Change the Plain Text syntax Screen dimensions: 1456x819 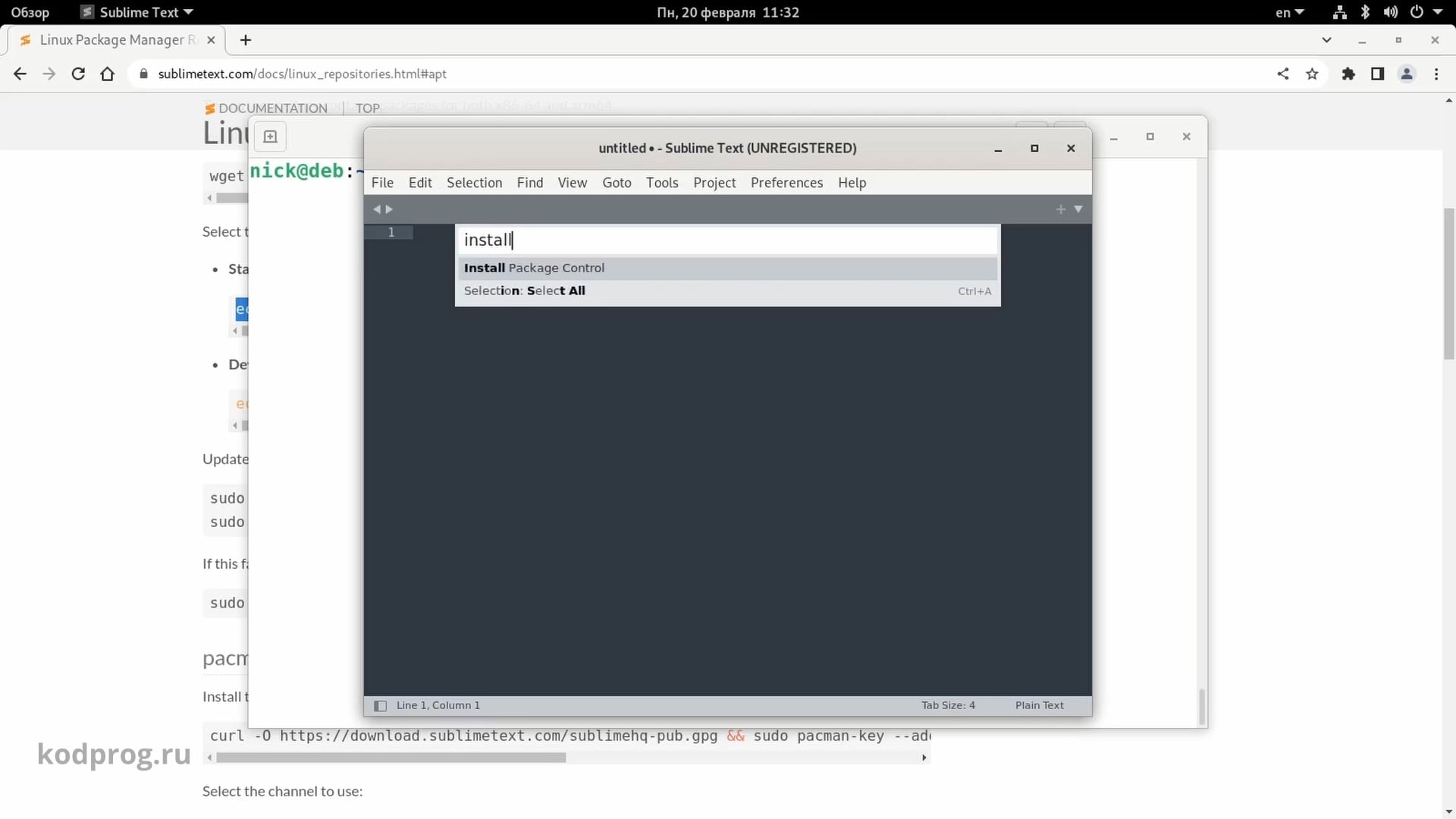[x=1039, y=705]
